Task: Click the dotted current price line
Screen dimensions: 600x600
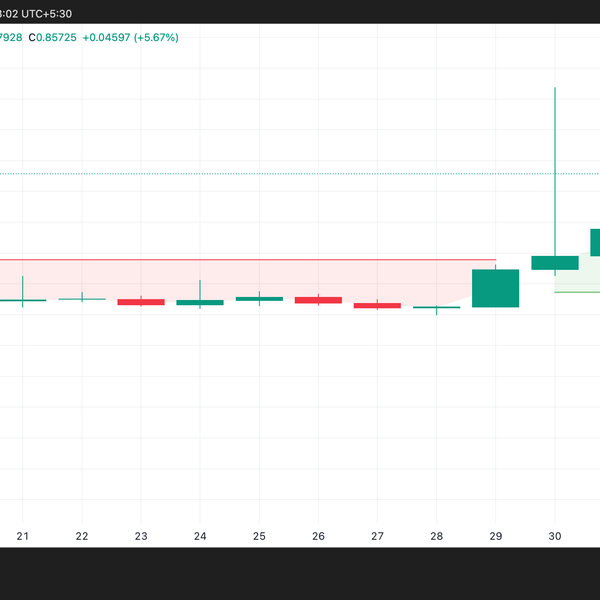Action: 300,174
